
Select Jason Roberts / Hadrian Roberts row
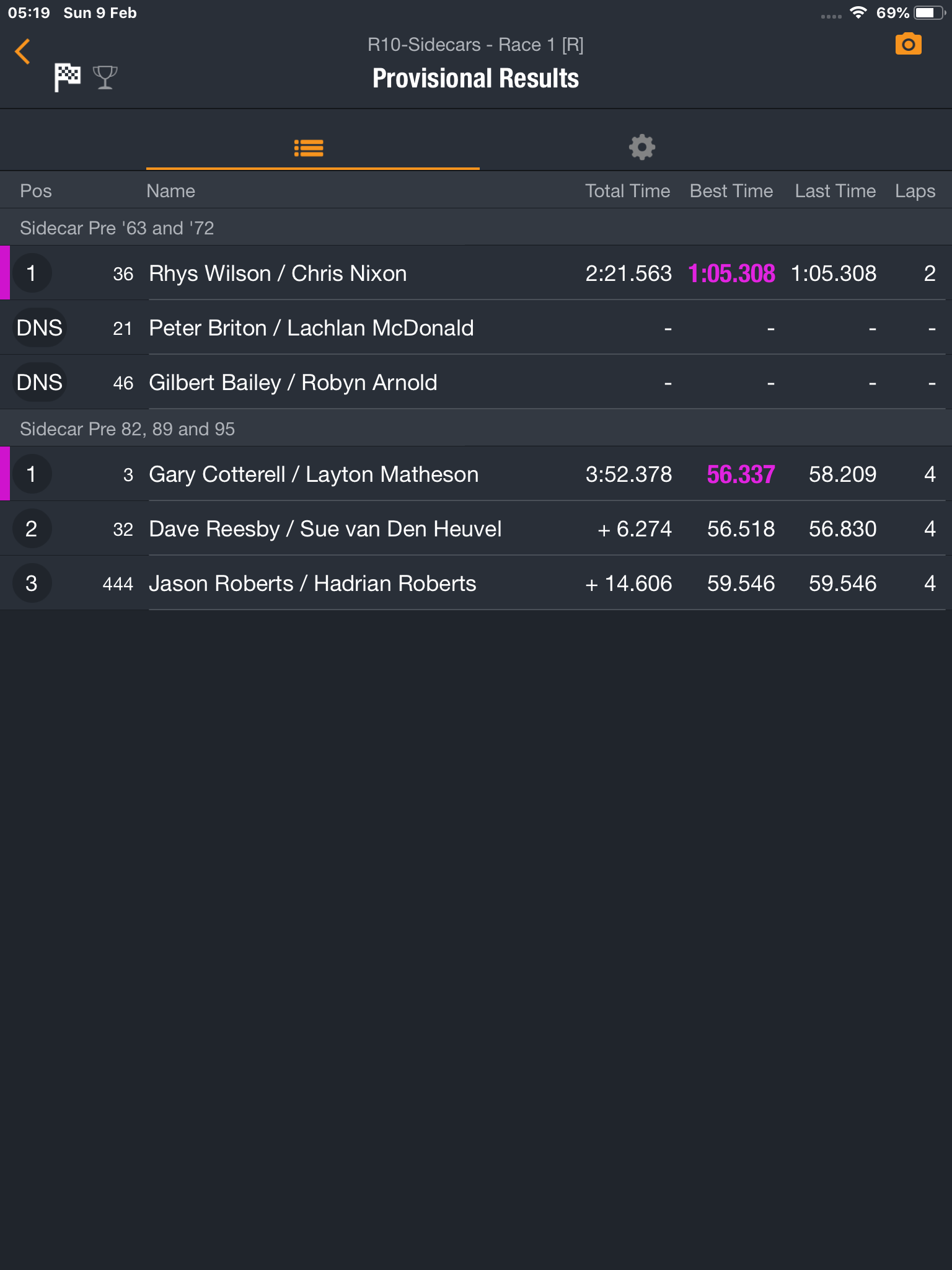(x=476, y=584)
